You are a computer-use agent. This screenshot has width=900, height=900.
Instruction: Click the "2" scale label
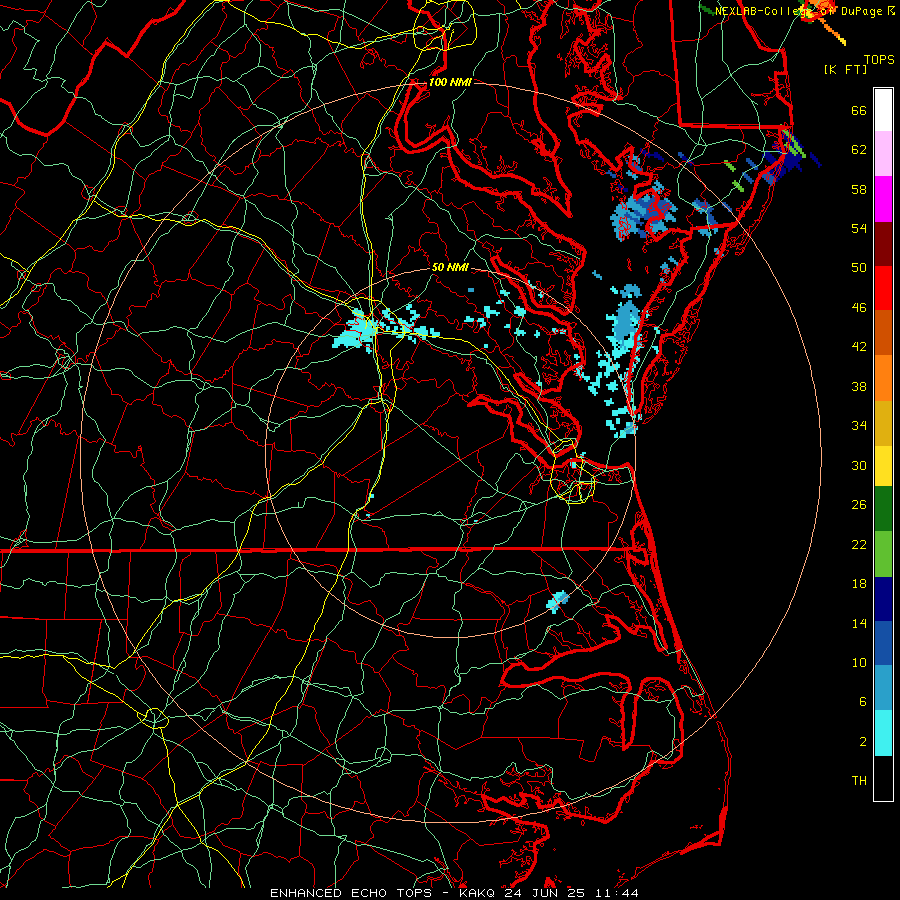[x=863, y=742]
